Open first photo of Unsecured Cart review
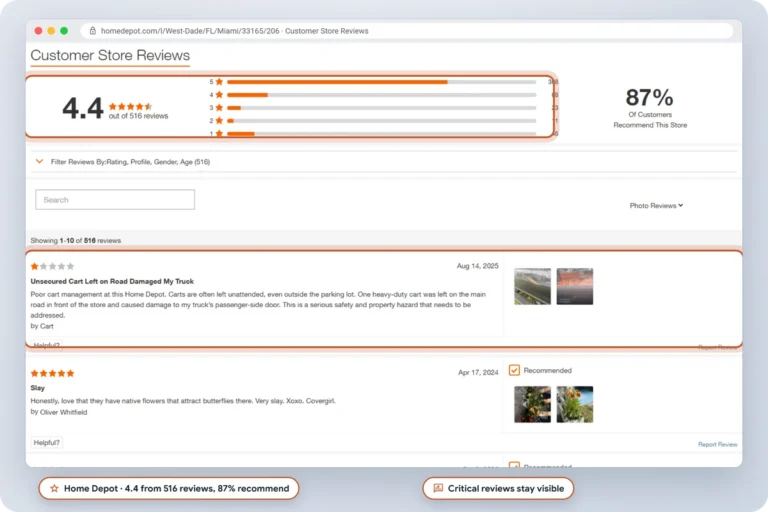Image resolution: width=768 pixels, height=512 pixels. pos(532,286)
